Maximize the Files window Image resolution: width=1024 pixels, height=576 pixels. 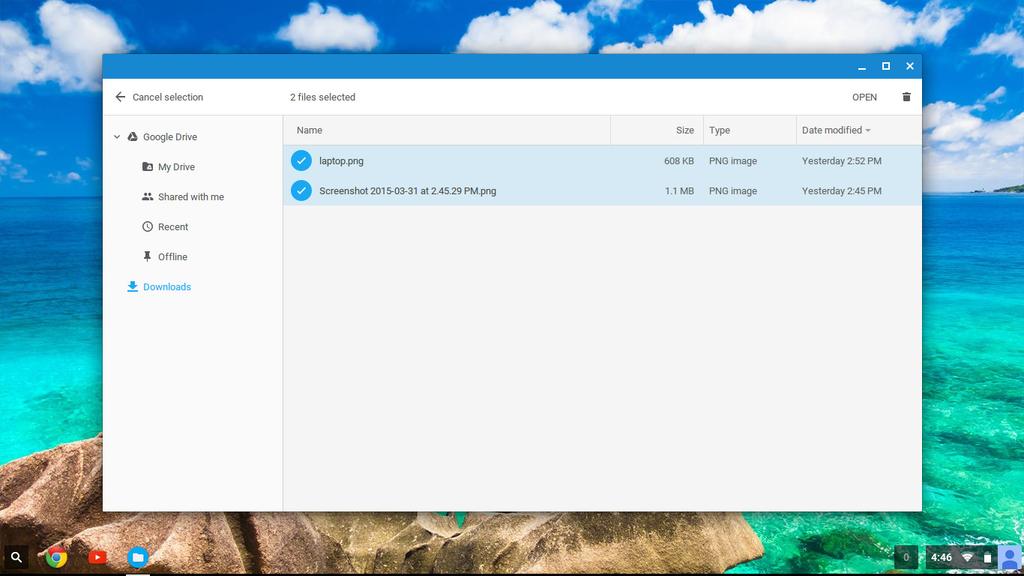886,66
